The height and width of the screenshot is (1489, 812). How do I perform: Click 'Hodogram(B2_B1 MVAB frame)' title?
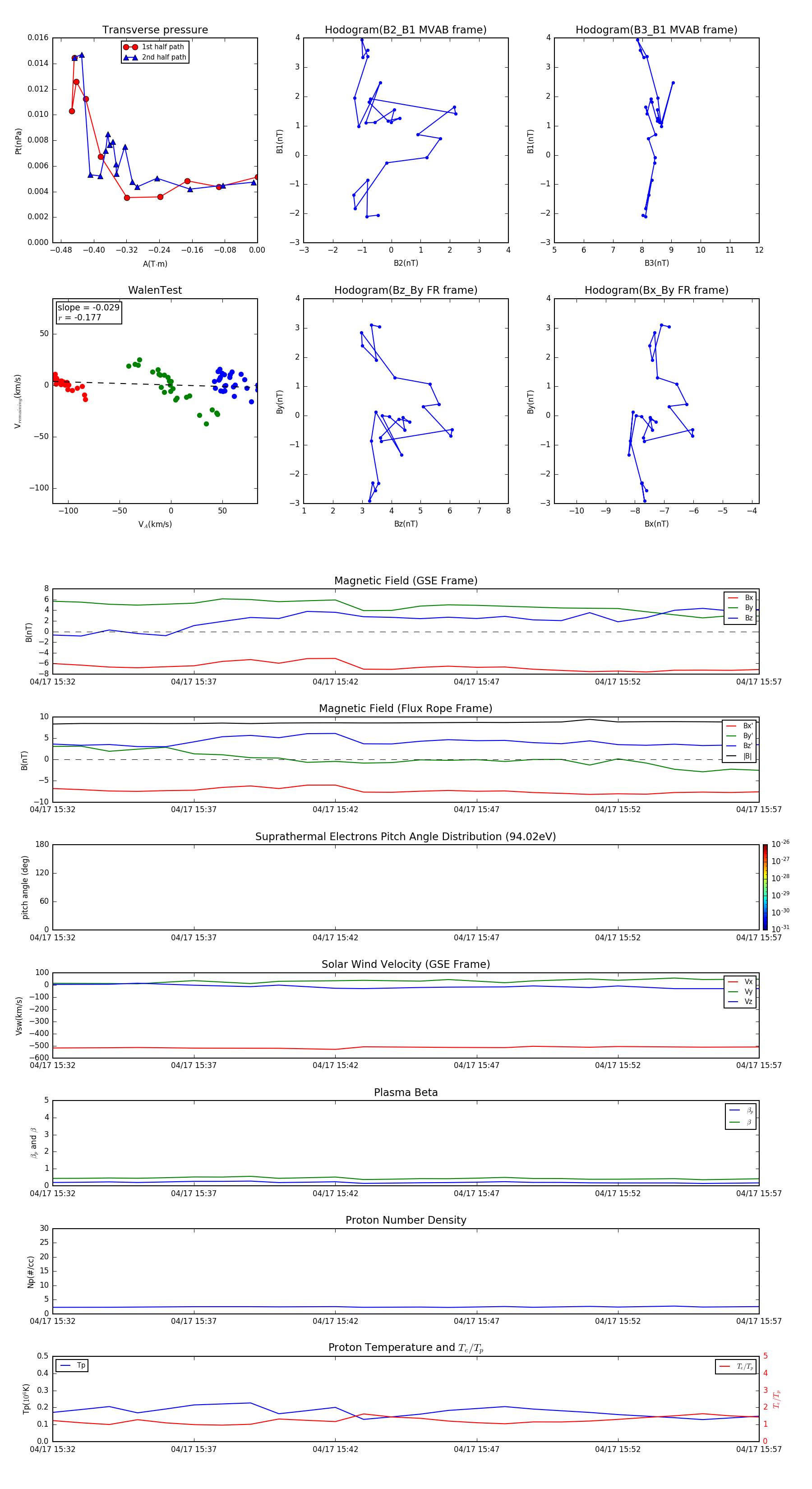[406, 30]
